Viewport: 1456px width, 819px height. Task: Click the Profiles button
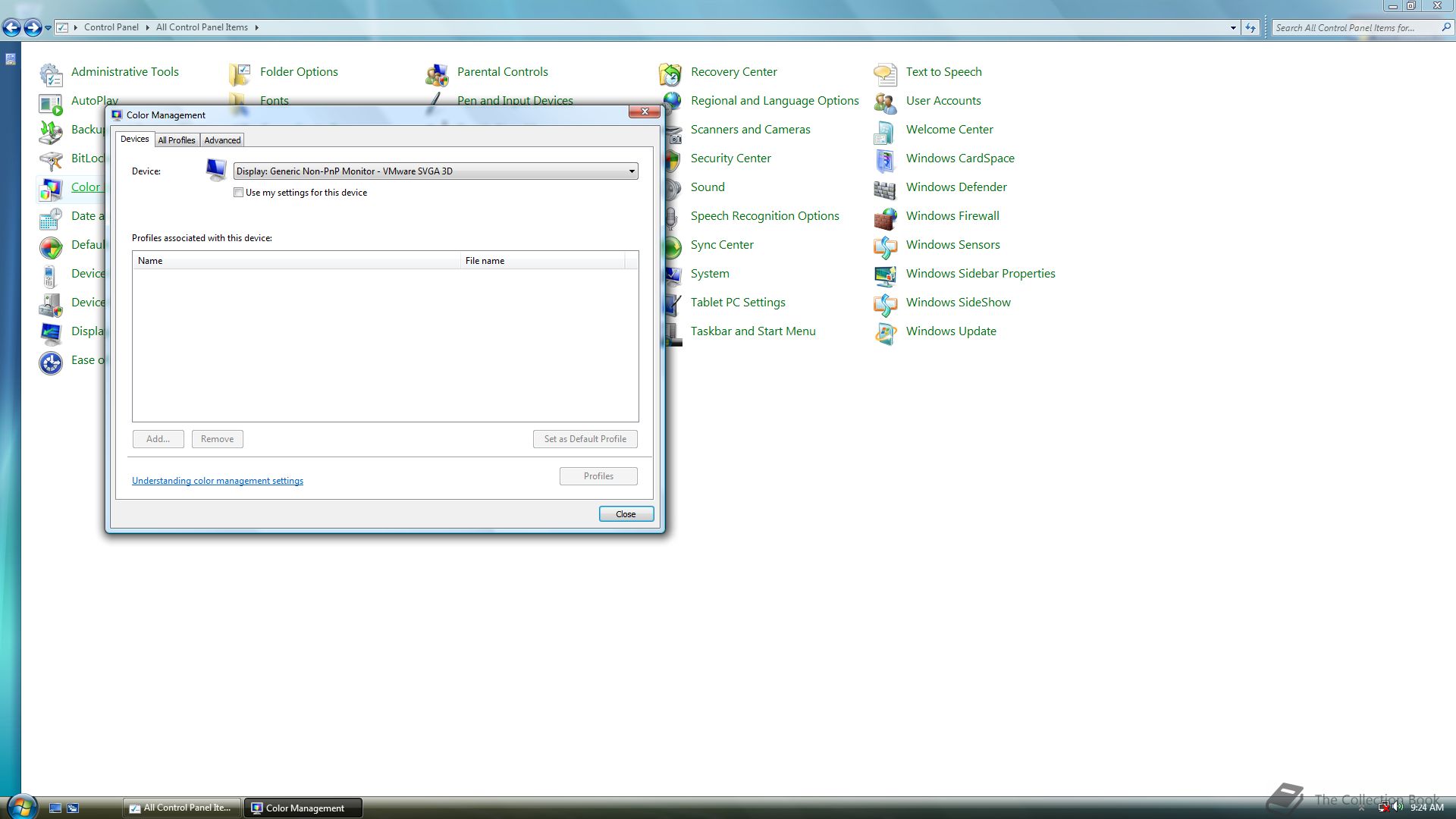click(x=598, y=476)
